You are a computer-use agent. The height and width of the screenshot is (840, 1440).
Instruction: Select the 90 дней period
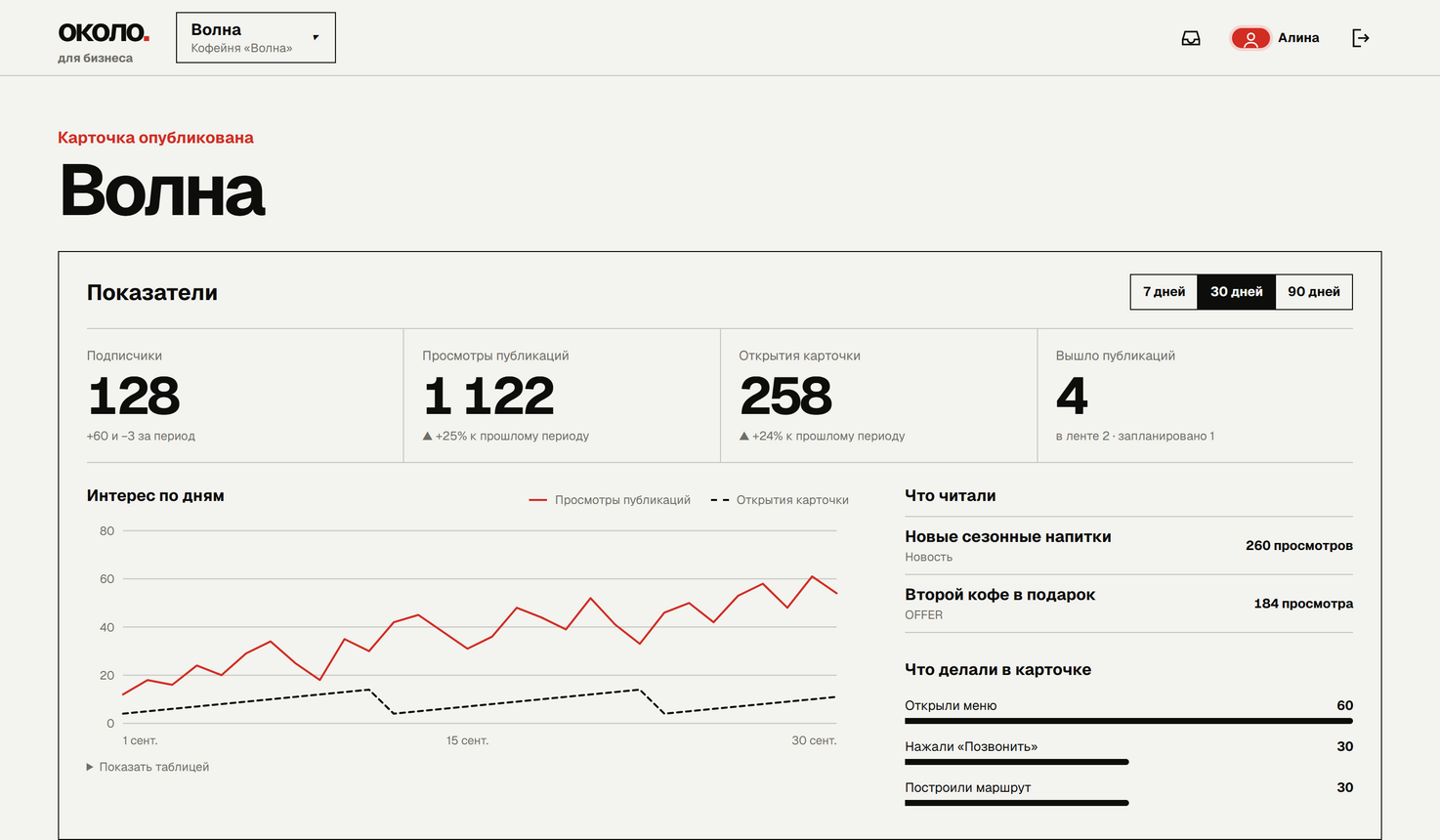coord(1314,292)
